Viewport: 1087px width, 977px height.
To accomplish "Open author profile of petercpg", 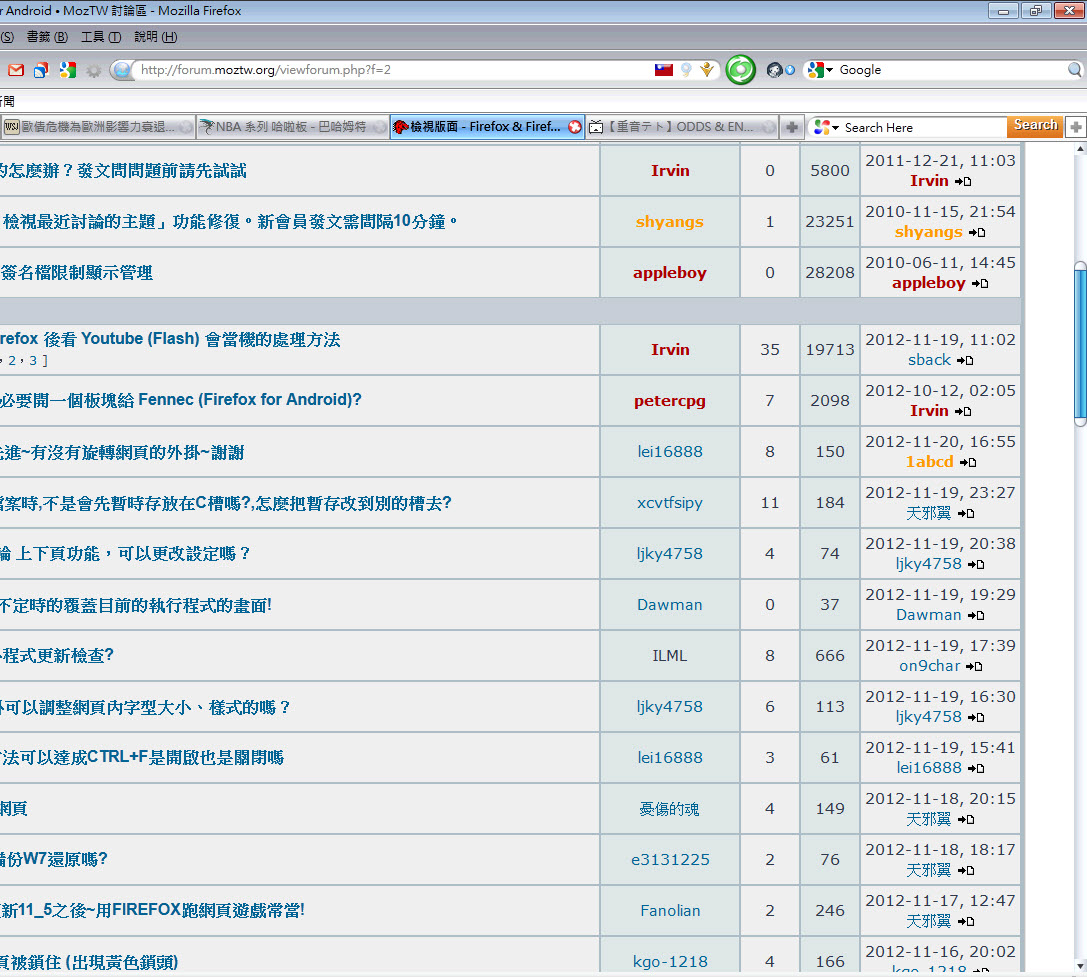I will pyautogui.click(x=669, y=401).
